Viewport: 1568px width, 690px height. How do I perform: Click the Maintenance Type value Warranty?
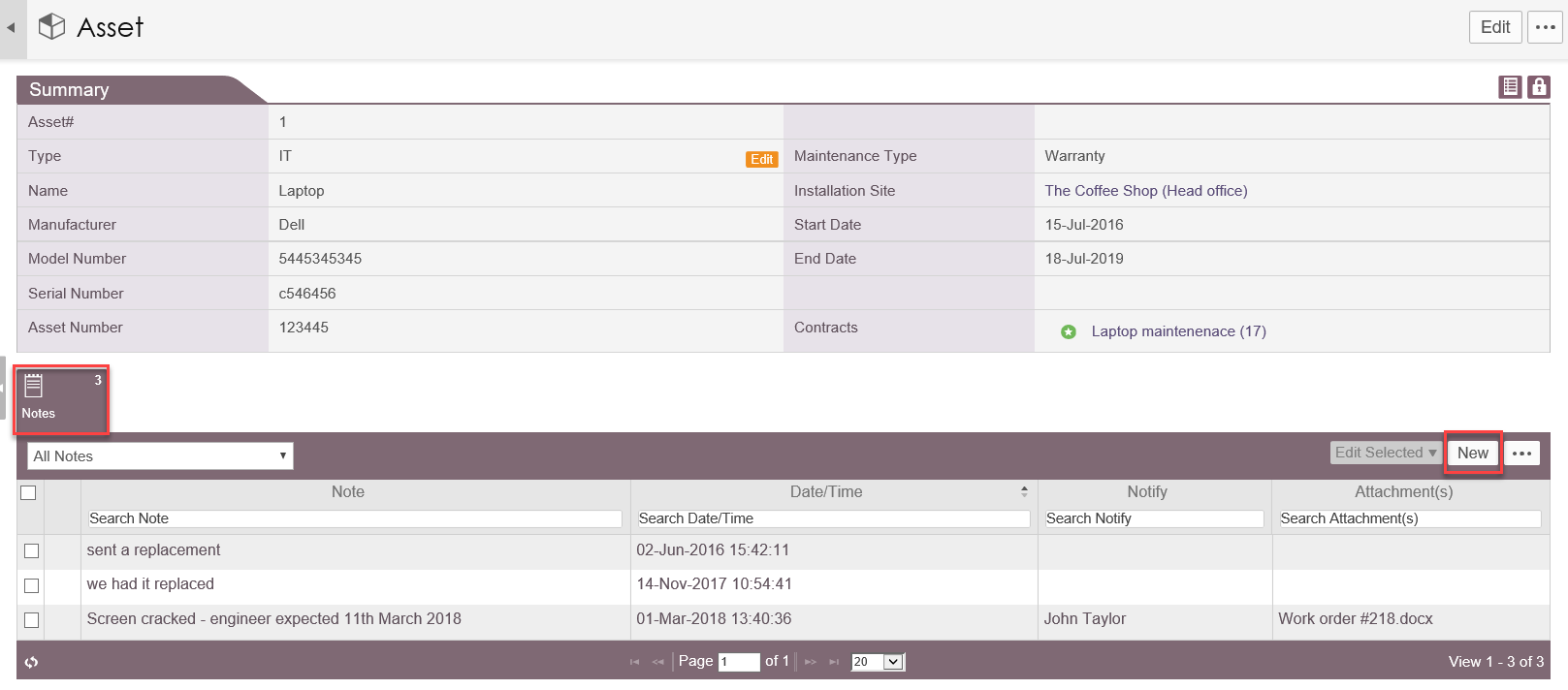click(x=1074, y=156)
